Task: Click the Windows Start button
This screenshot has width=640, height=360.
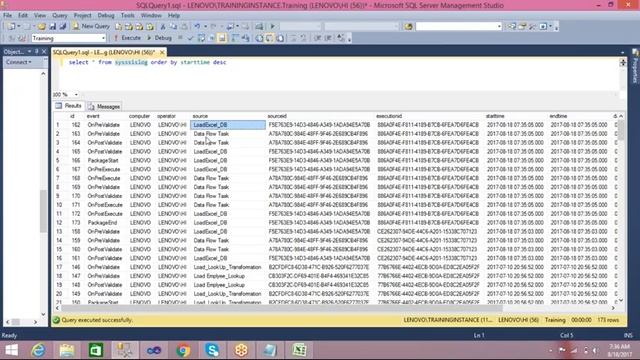Action: [x=11, y=350]
